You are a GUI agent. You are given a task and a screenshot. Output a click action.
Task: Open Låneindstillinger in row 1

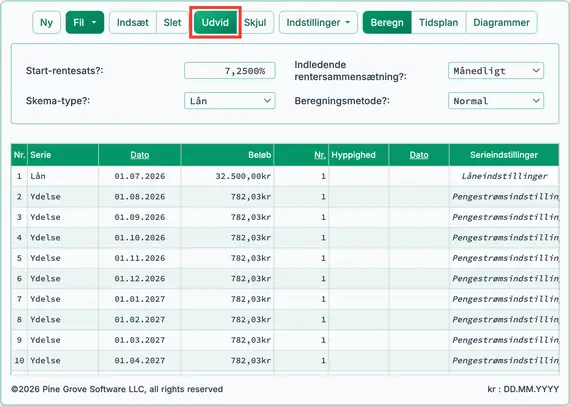504,176
